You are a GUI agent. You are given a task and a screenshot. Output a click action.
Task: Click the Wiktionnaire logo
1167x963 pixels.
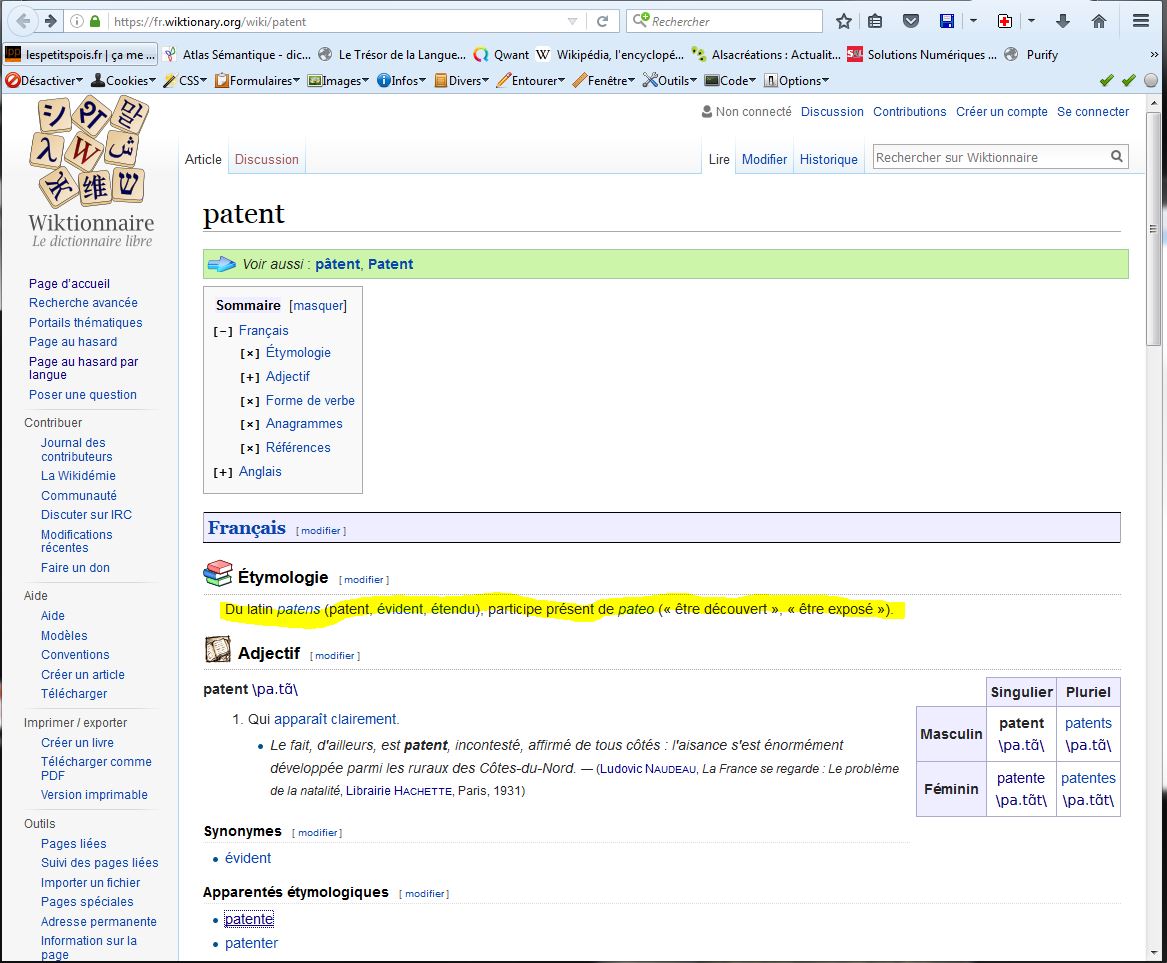click(x=91, y=171)
